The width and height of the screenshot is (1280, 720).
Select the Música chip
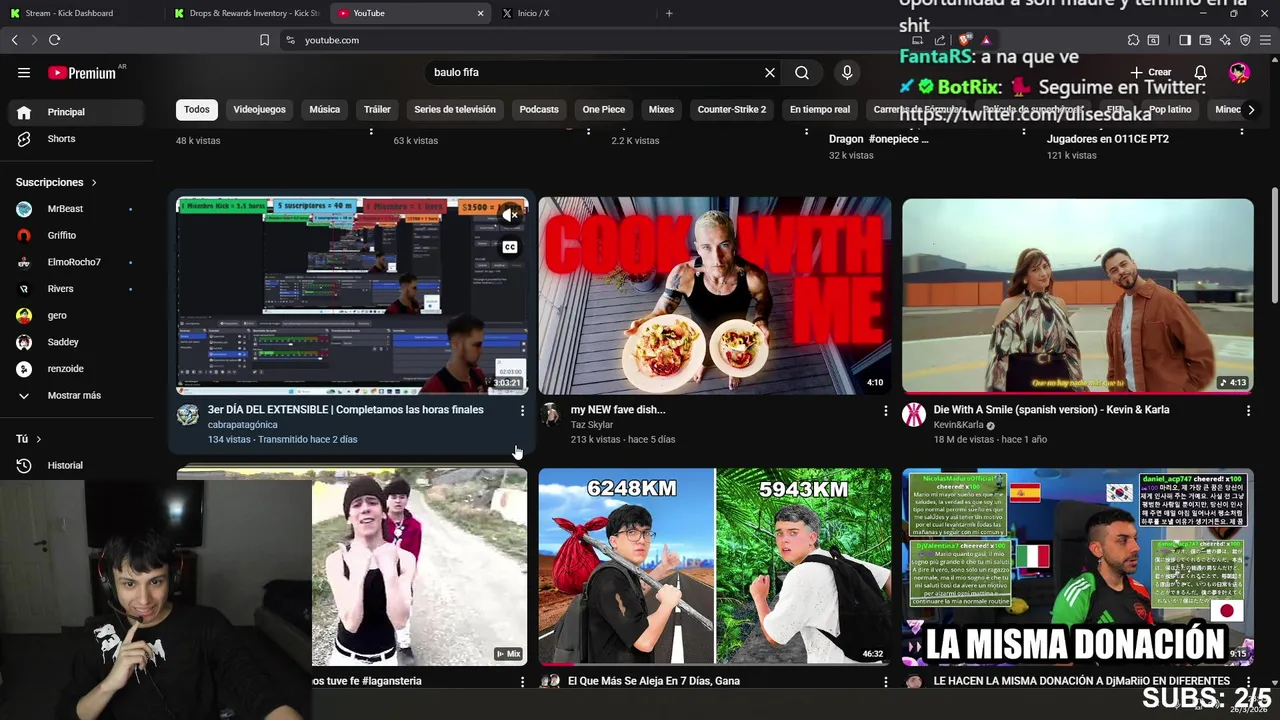coord(324,109)
